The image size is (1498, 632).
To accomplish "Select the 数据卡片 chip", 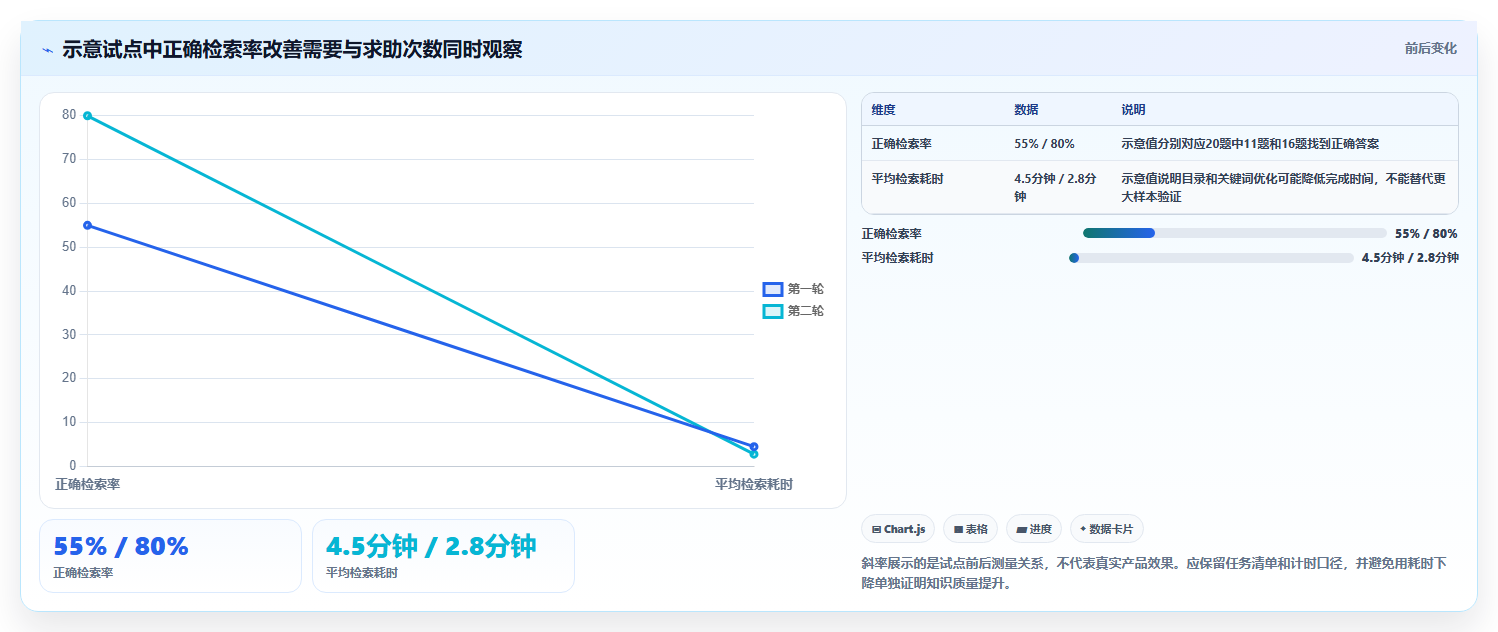I will point(1106,529).
